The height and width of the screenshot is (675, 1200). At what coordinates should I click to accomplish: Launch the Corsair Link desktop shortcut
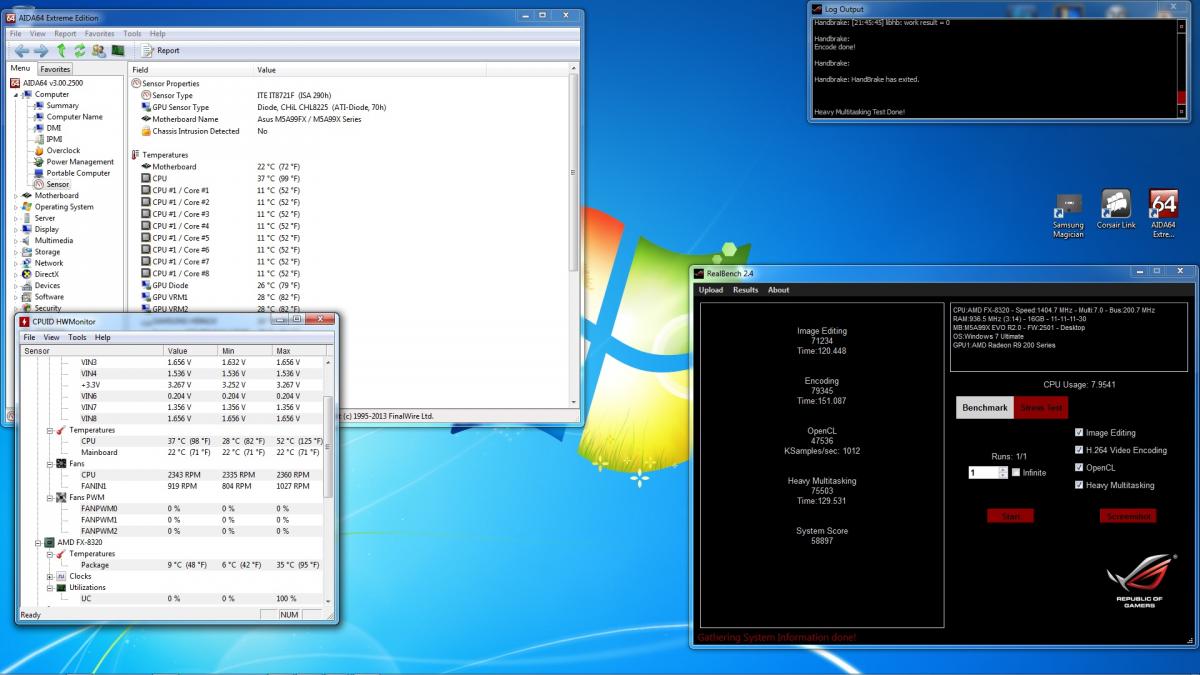click(1116, 210)
